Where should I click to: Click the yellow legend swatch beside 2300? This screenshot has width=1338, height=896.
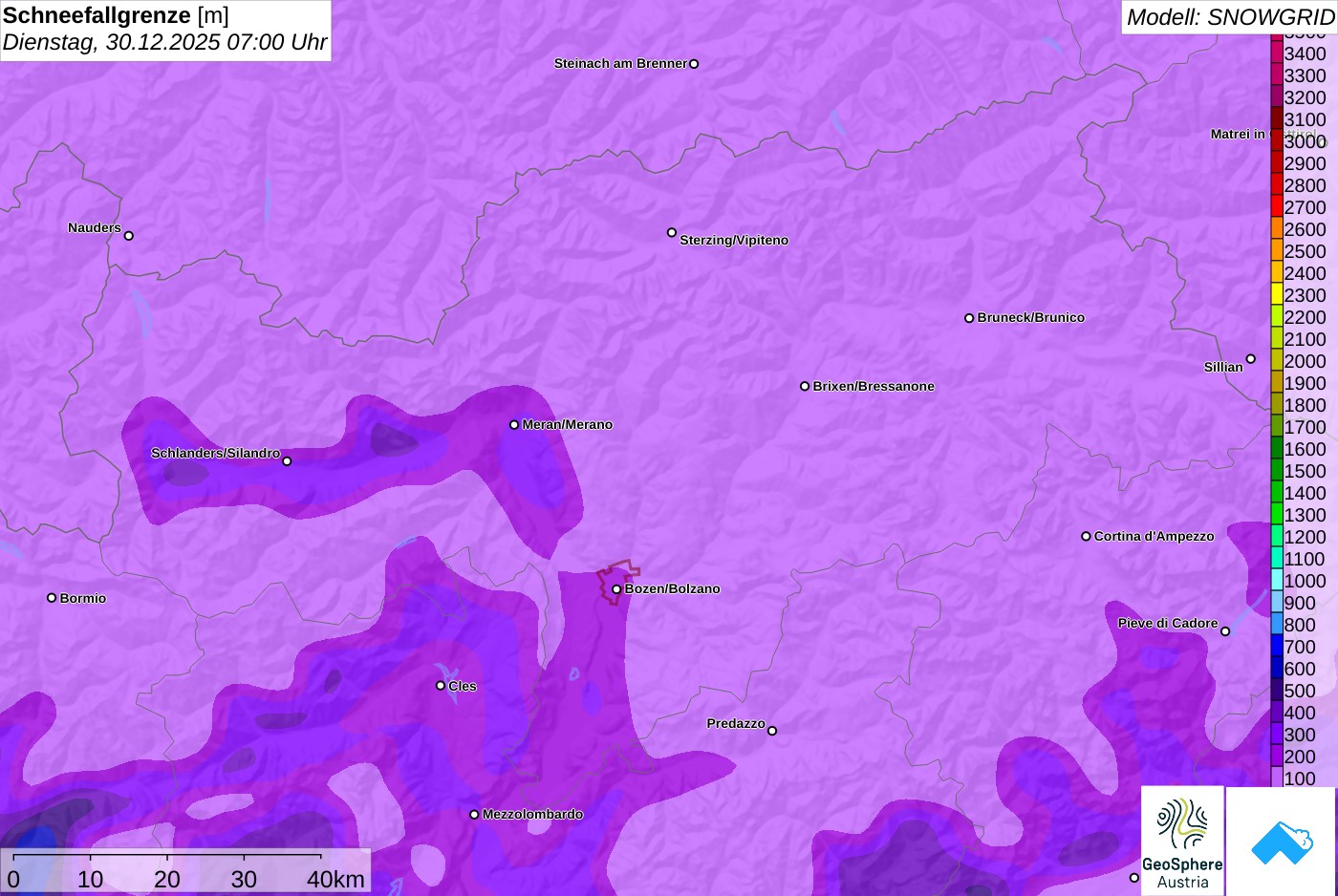click(x=1277, y=294)
